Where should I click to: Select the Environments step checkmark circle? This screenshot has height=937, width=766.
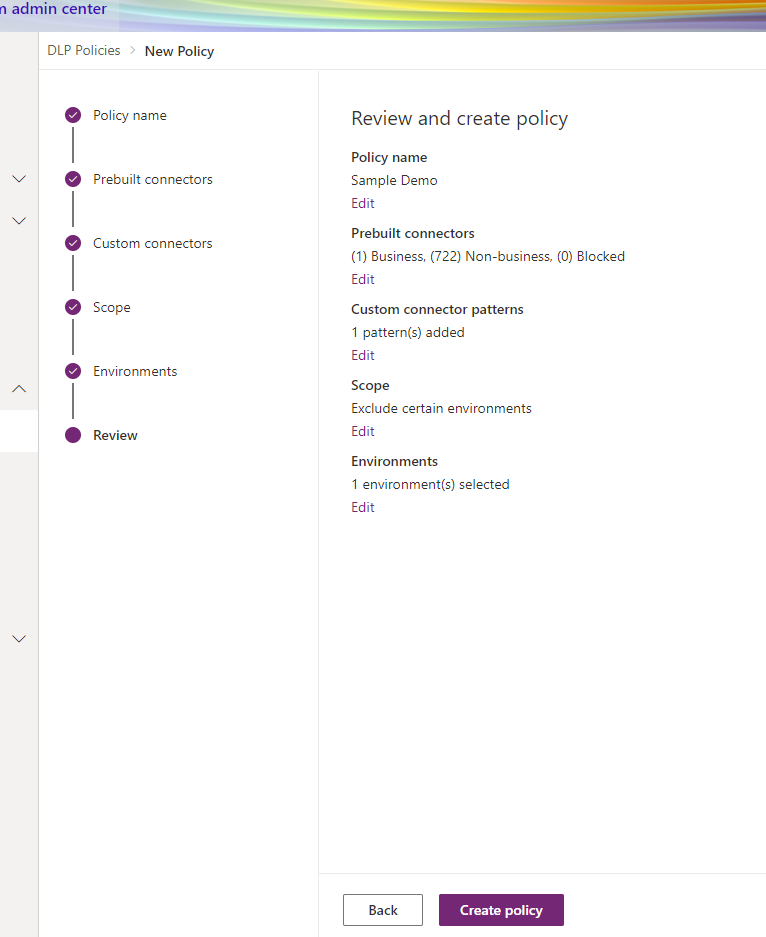click(73, 372)
